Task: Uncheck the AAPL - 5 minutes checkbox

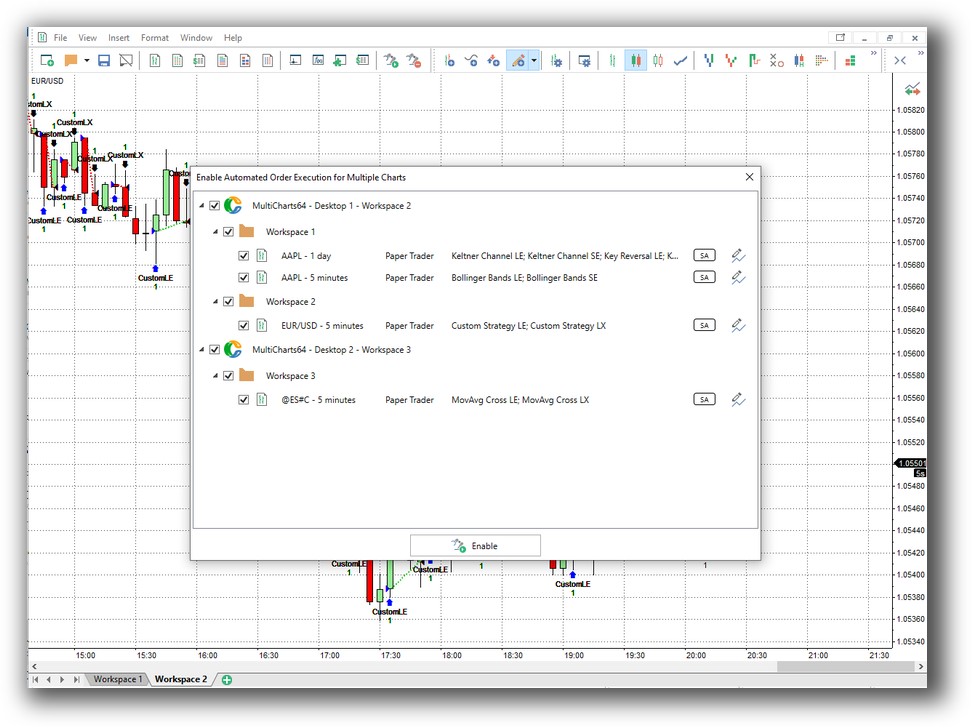Action: tap(244, 278)
